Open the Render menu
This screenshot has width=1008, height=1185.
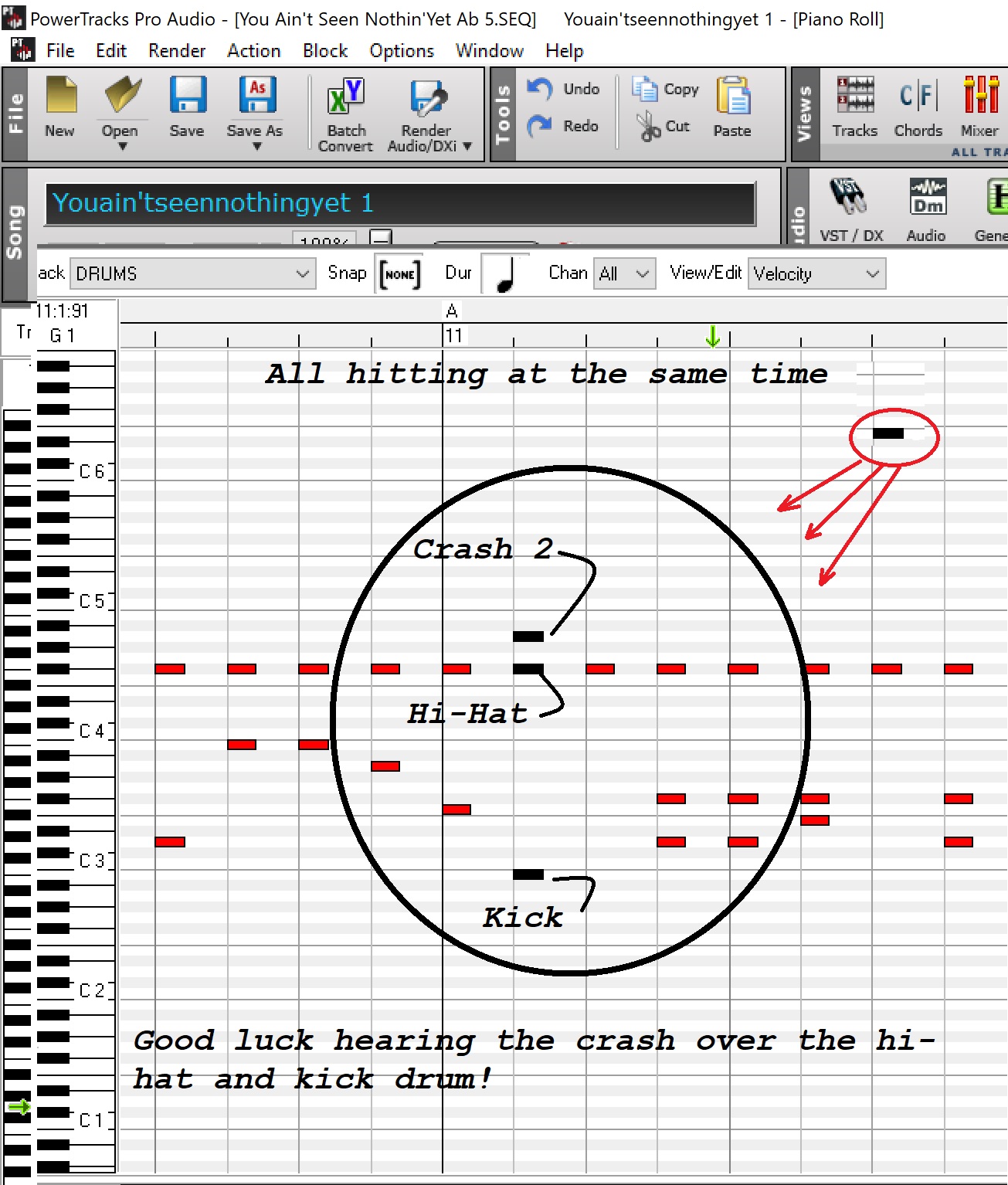point(177,51)
